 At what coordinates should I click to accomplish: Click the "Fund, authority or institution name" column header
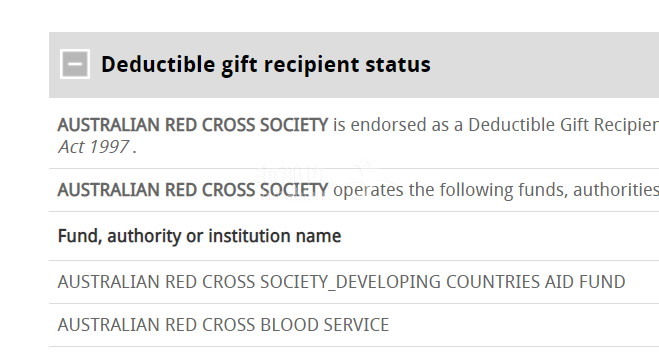click(199, 236)
